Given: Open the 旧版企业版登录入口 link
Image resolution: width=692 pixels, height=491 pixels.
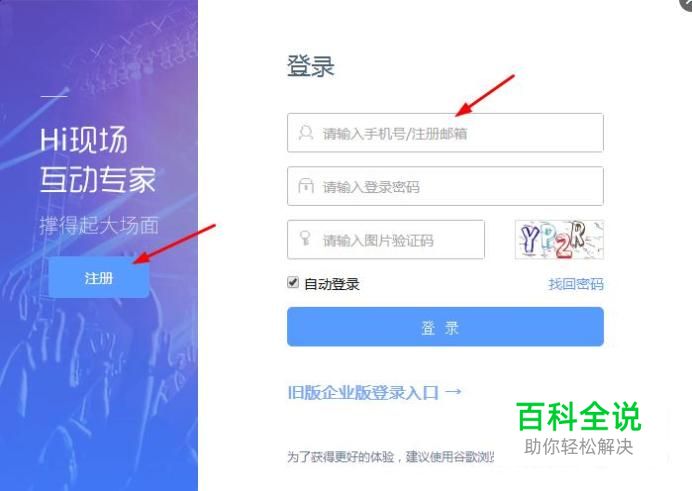Looking at the screenshot, I should click(x=363, y=392).
